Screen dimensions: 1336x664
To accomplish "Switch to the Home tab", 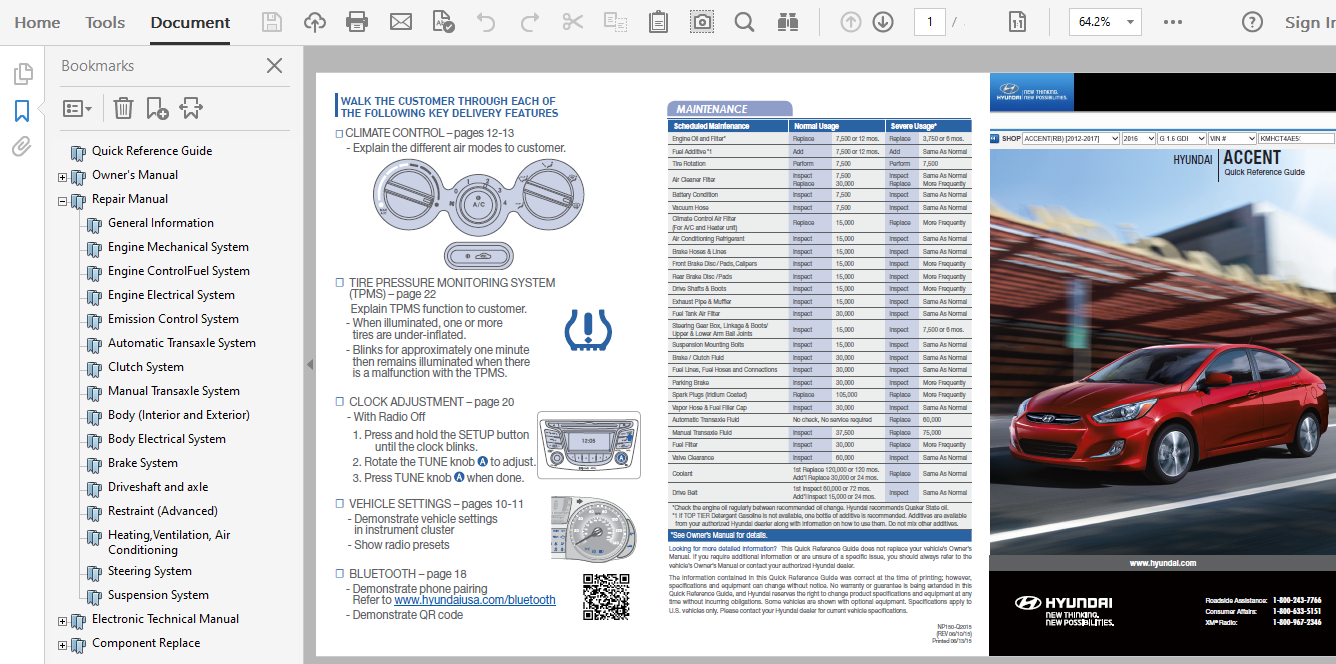I will click(37, 22).
